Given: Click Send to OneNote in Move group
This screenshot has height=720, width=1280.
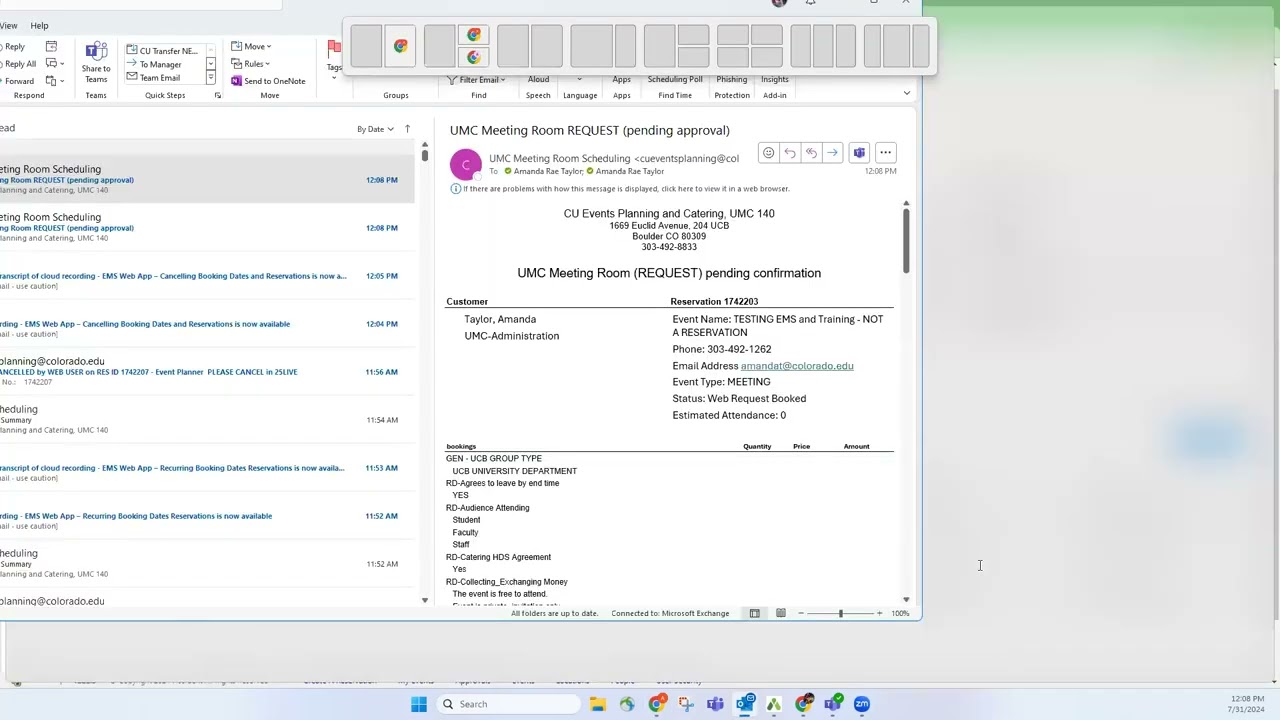Looking at the screenshot, I should 268,81.
